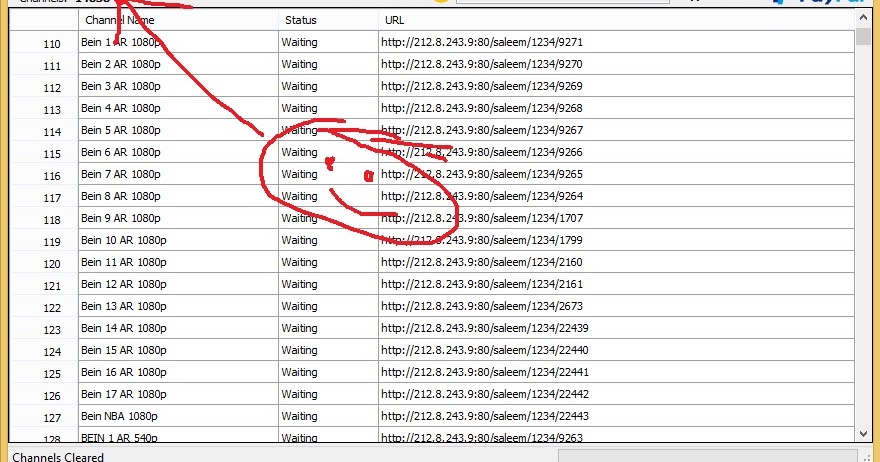Select the Bein 13 AR 1080p channel

coord(123,306)
